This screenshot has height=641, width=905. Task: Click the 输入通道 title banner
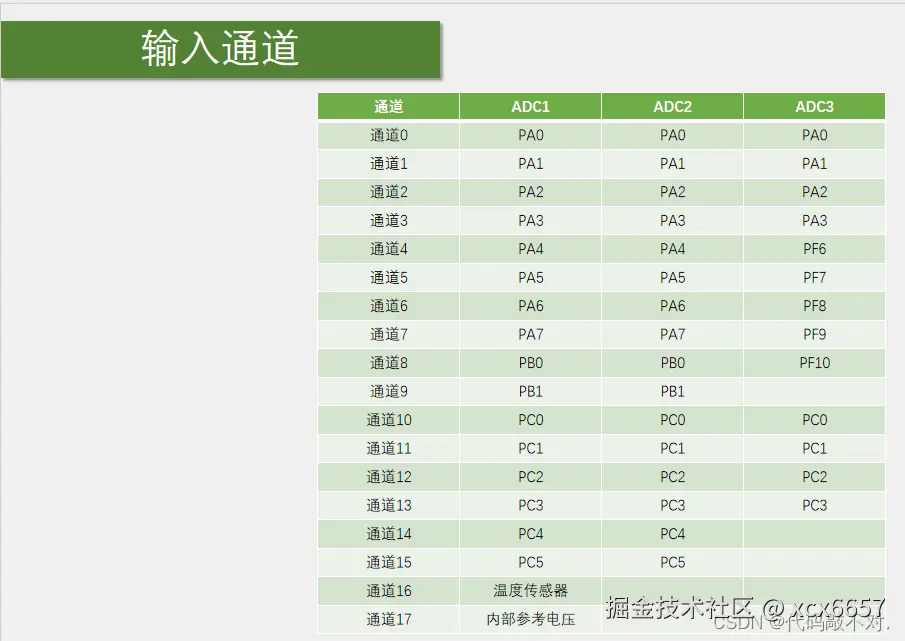click(x=220, y=49)
